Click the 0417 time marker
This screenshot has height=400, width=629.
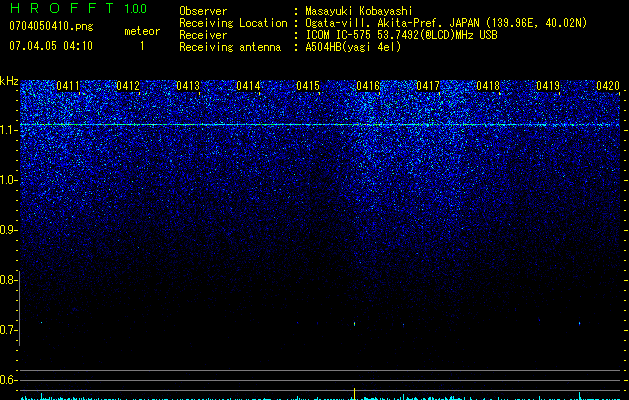click(428, 85)
